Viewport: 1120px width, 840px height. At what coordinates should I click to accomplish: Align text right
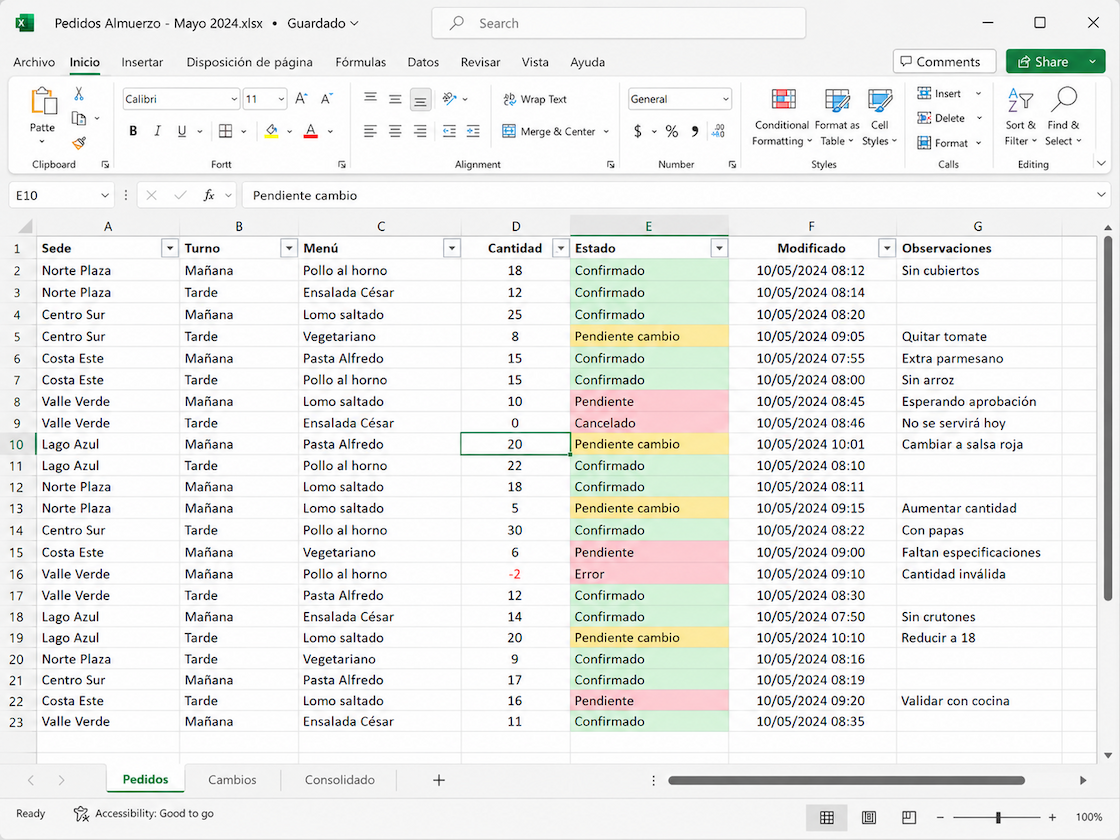[x=421, y=131]
